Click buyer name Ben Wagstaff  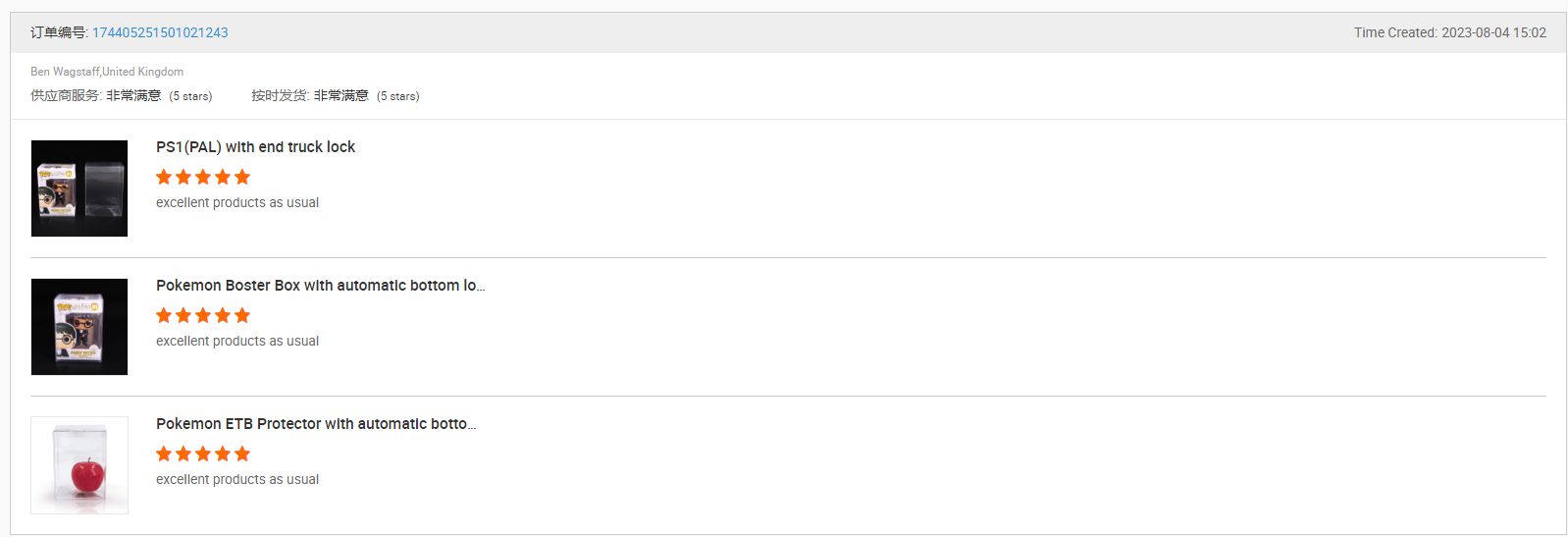tap(65, 72)
